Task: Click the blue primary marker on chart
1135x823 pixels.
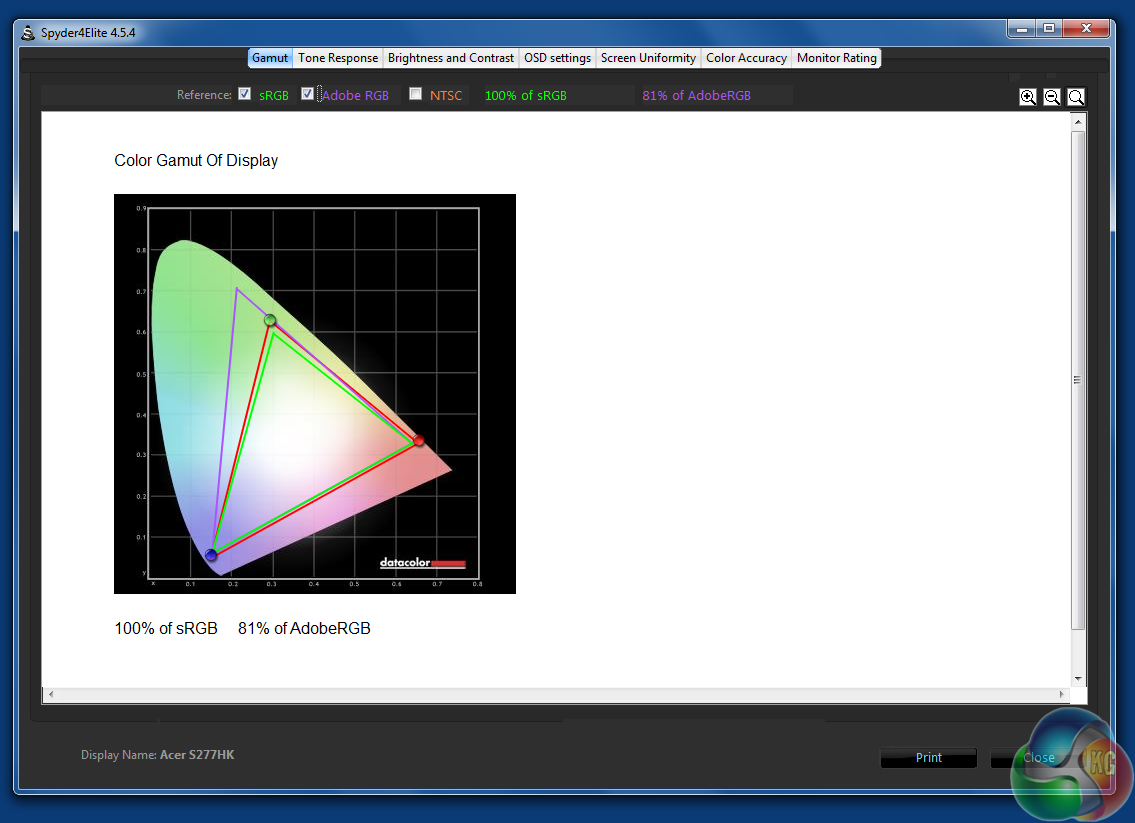Action: 211,555
